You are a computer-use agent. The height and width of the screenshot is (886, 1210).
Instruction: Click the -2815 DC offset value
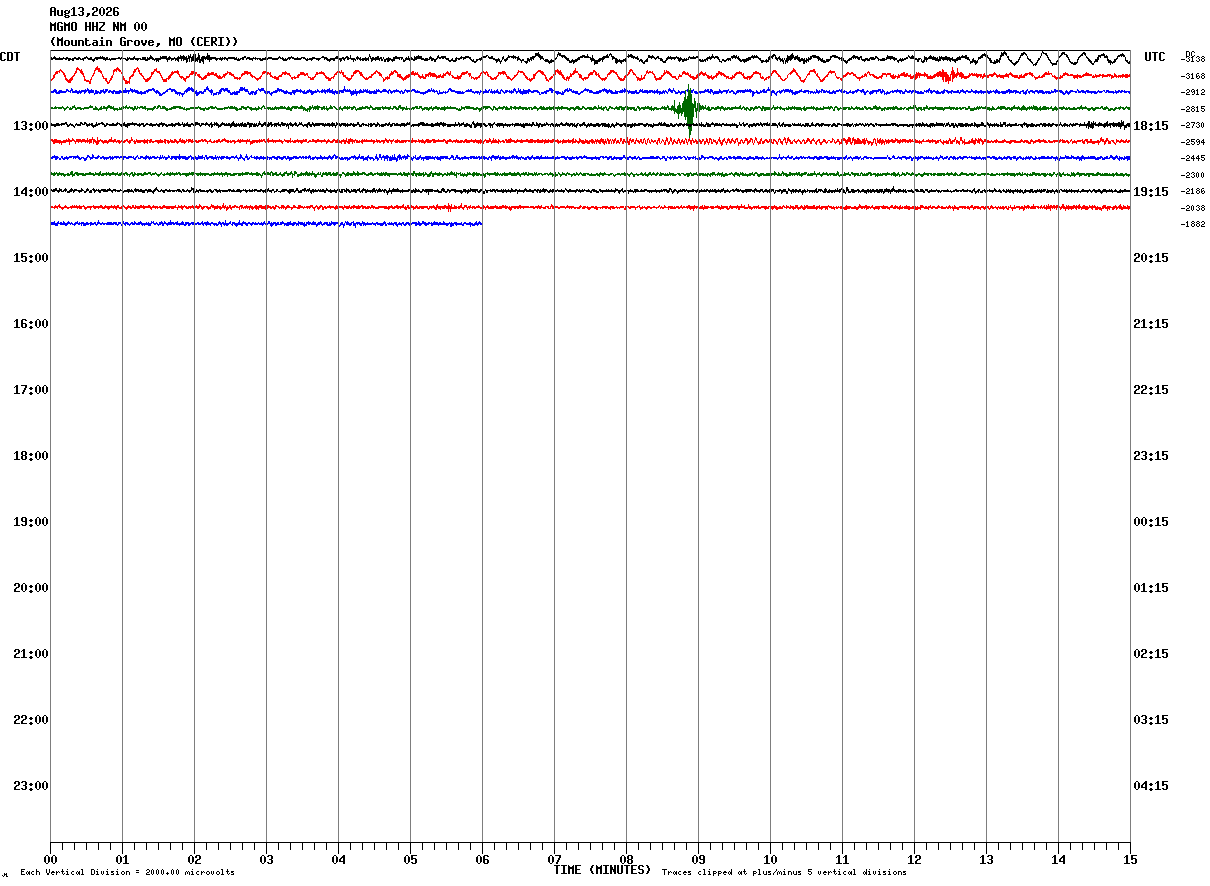[1193, 109]
